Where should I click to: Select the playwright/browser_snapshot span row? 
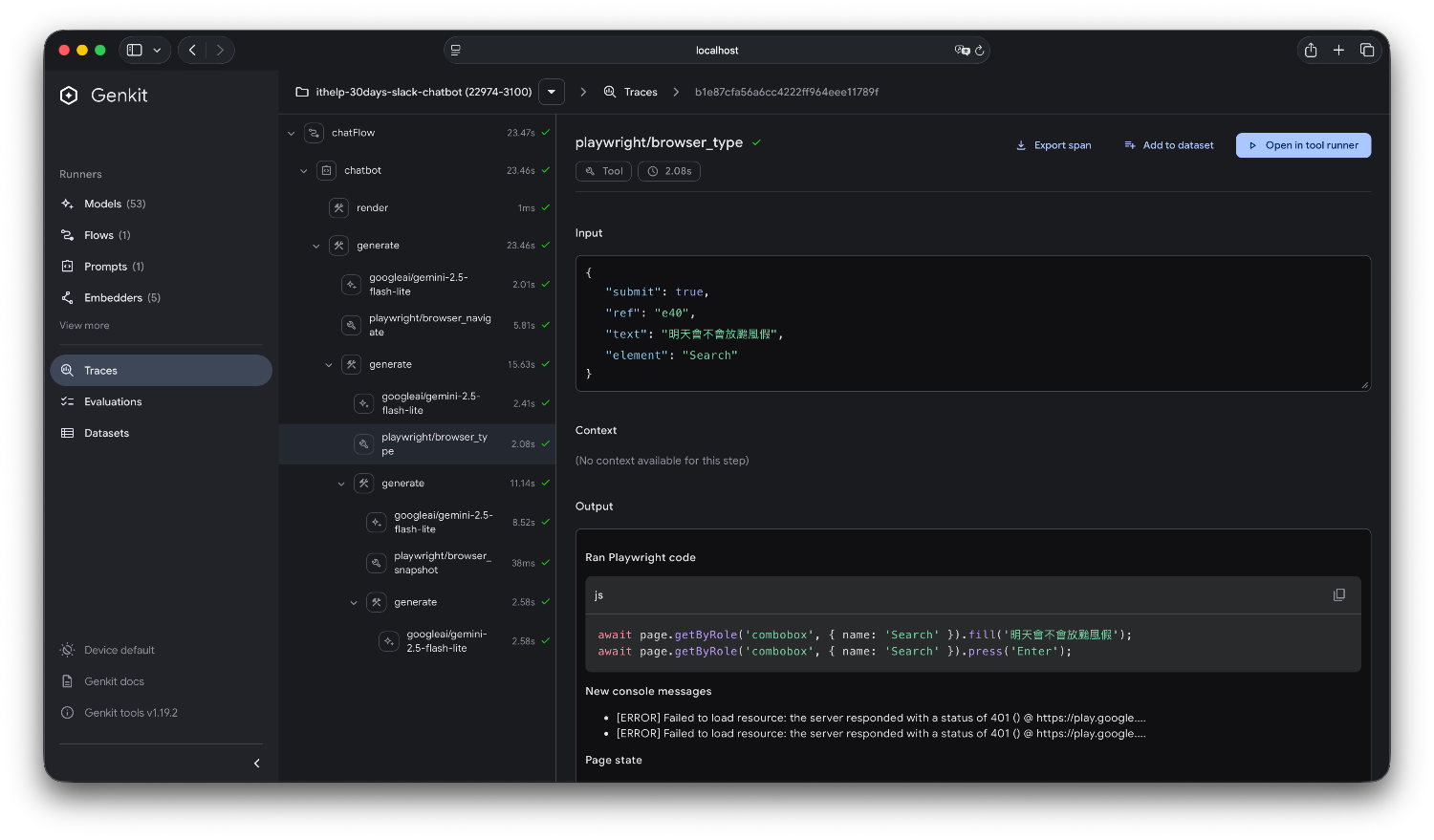(x=417, y=564)
